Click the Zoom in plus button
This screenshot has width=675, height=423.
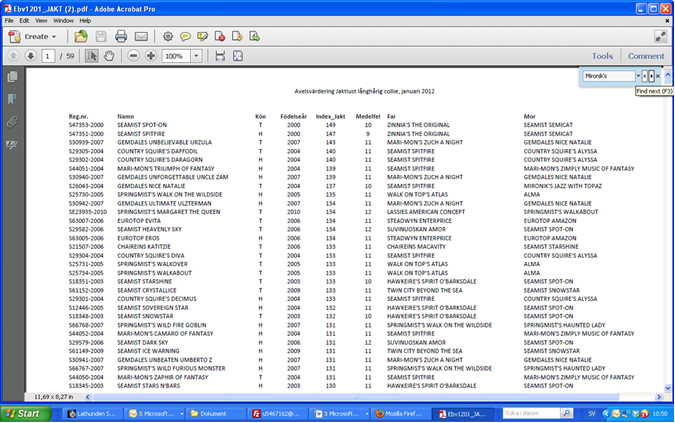point(151,56)
